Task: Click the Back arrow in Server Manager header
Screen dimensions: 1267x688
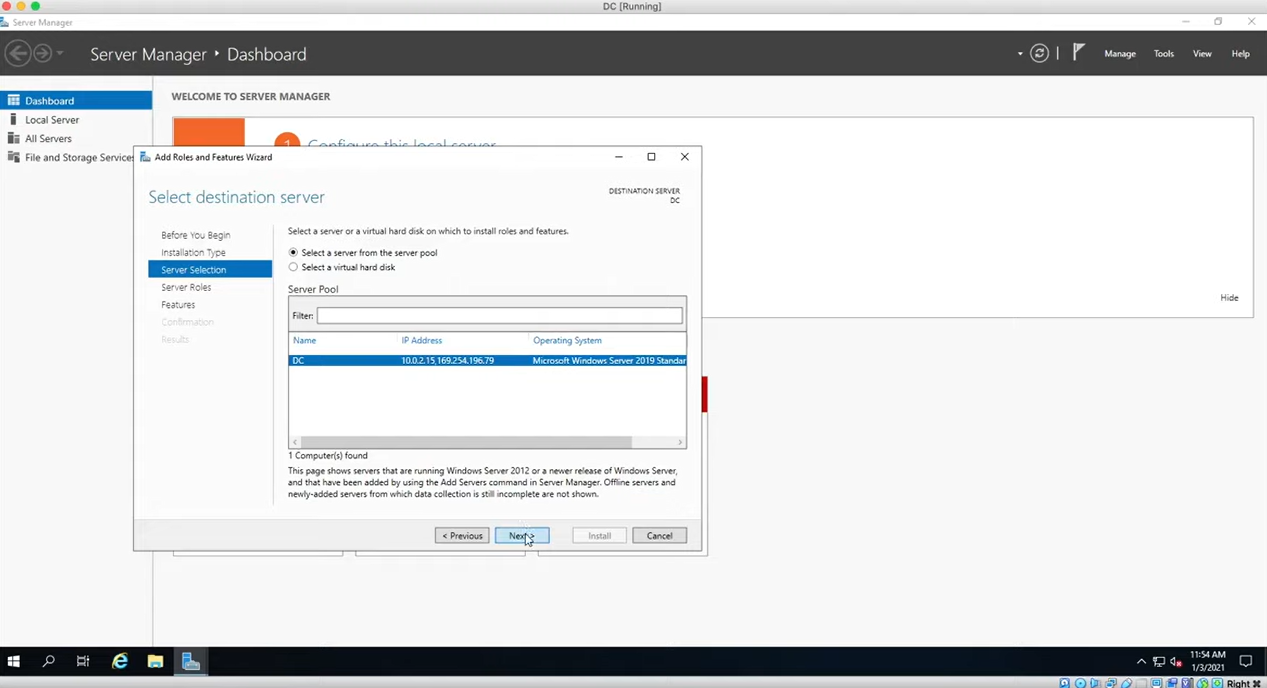Action: 18,53
